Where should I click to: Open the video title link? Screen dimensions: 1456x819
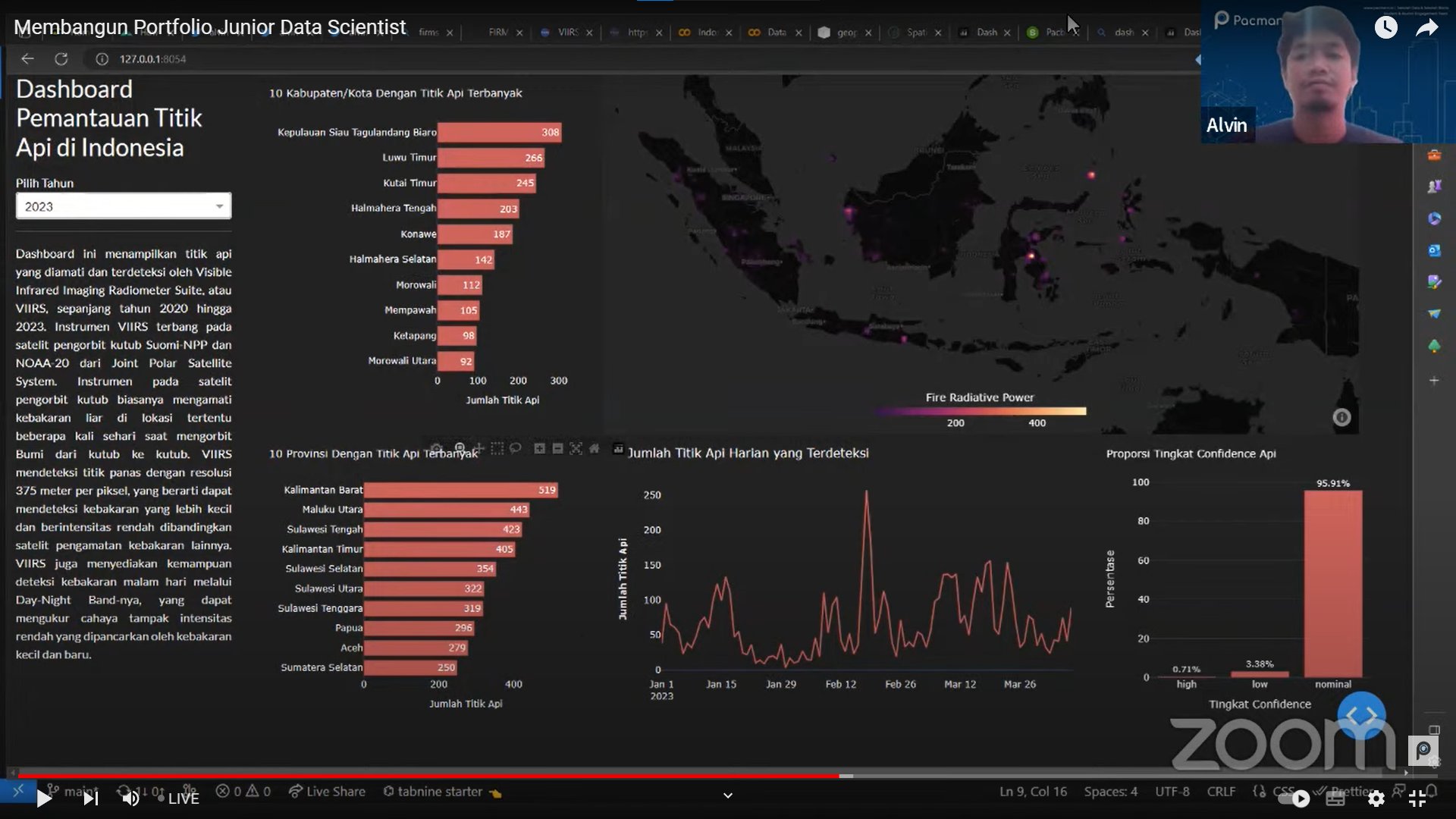tap(210, 27)
